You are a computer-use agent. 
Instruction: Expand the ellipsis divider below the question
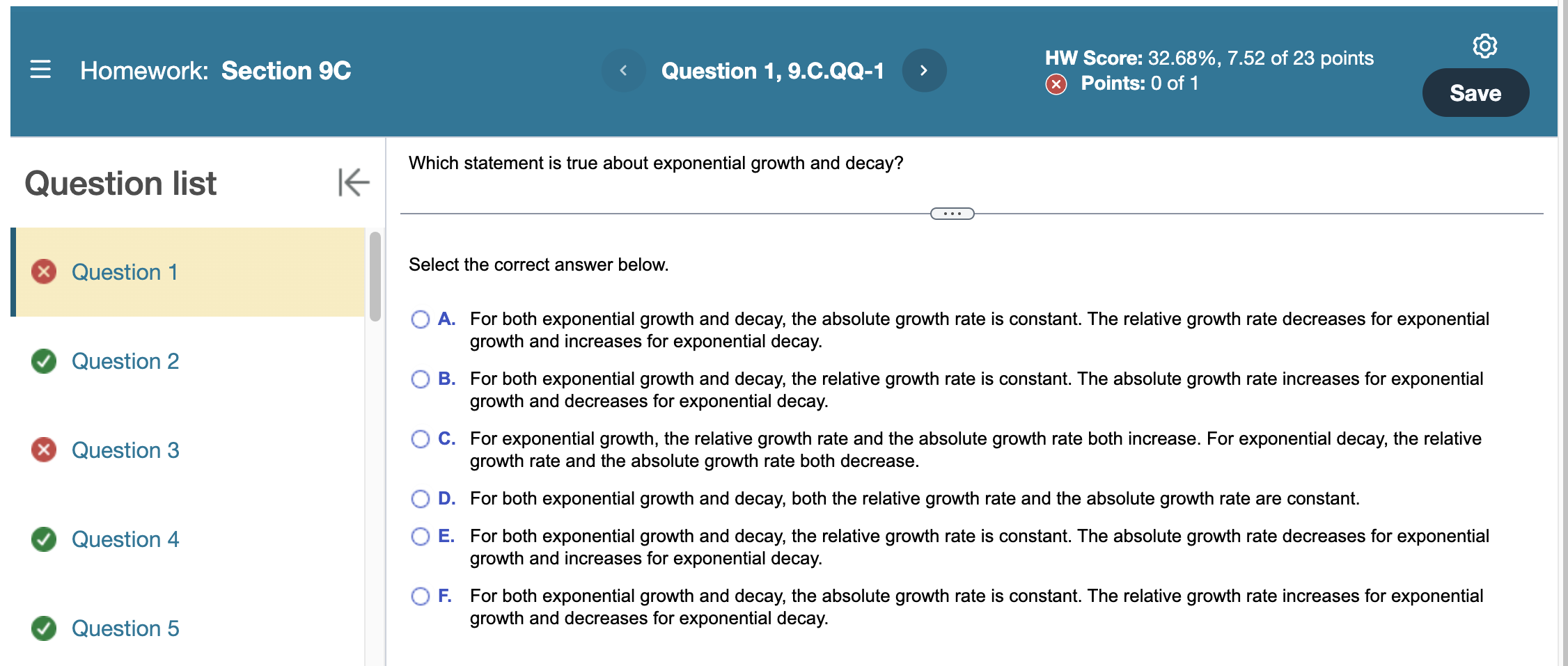952,214
